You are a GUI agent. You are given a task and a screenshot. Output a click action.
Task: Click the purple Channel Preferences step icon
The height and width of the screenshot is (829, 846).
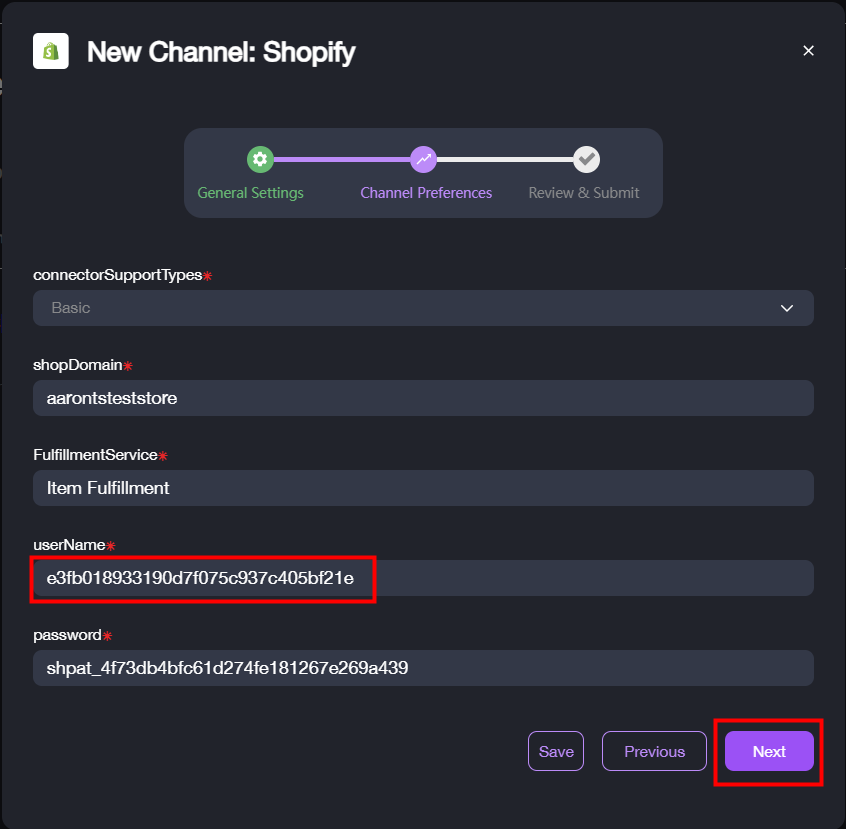point(424,159)
